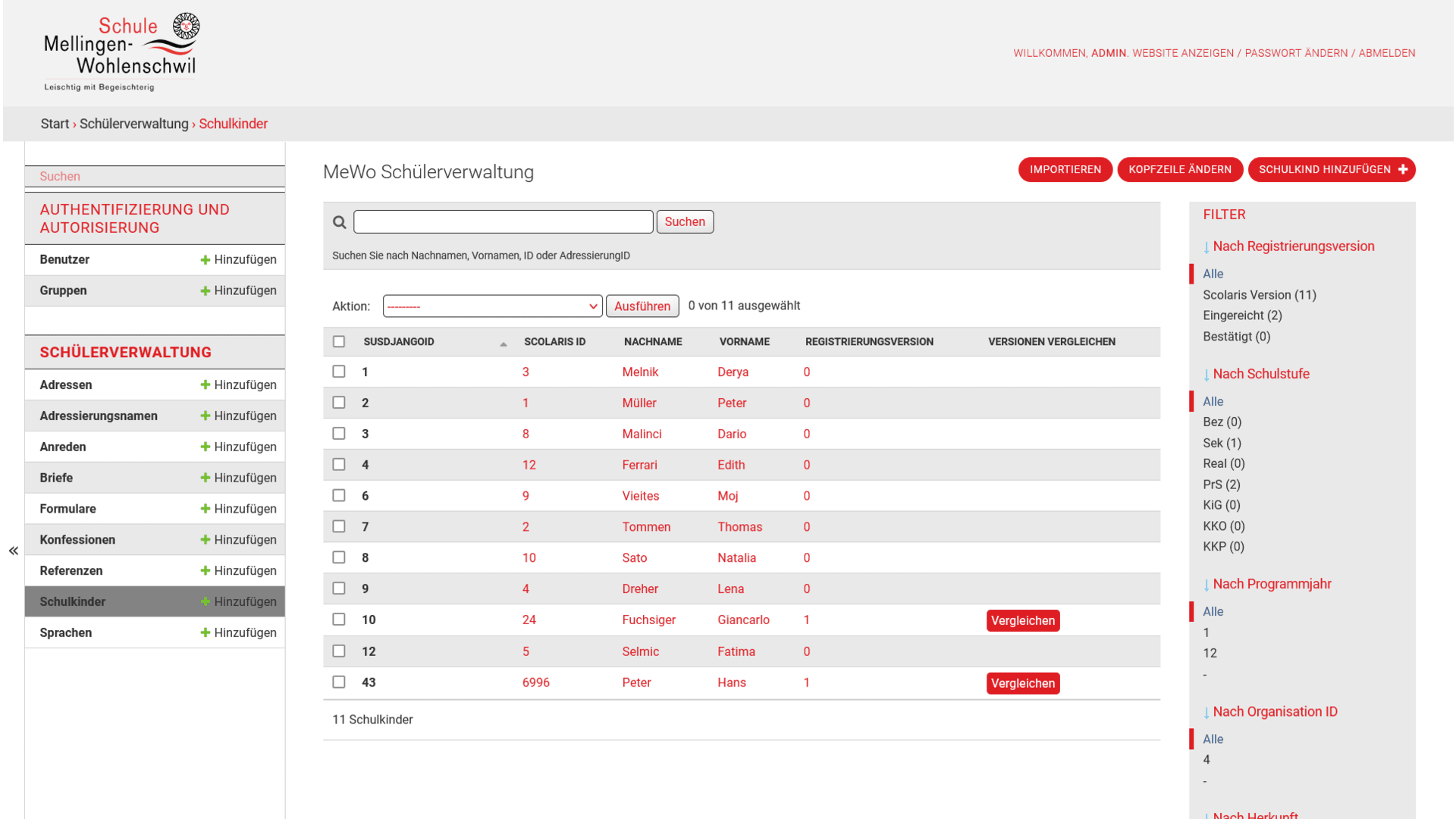Screen dimensions: 1456x819
Task: Click plus icon for Formulare
Action: 205,509
